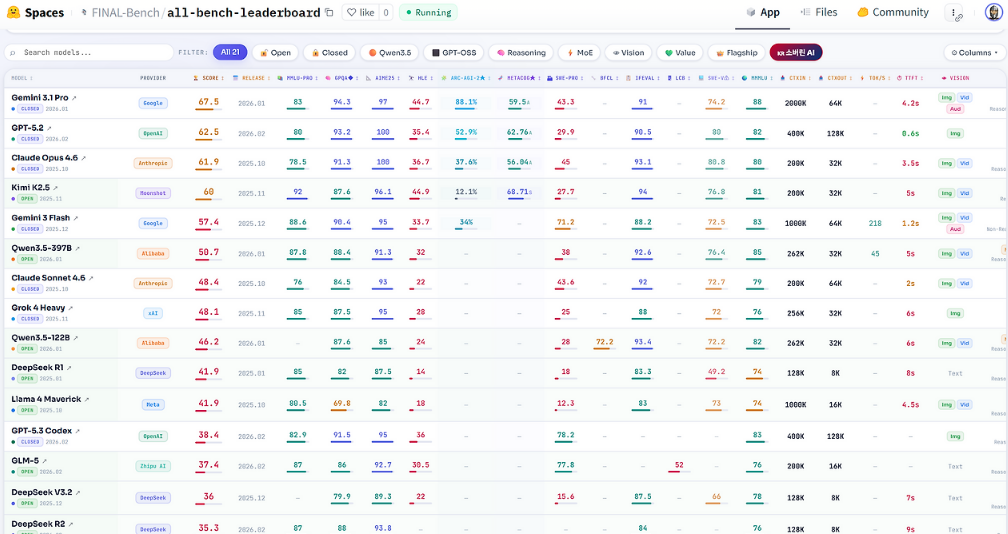
Task: Switch to the App tab
Action: [762, 12]
